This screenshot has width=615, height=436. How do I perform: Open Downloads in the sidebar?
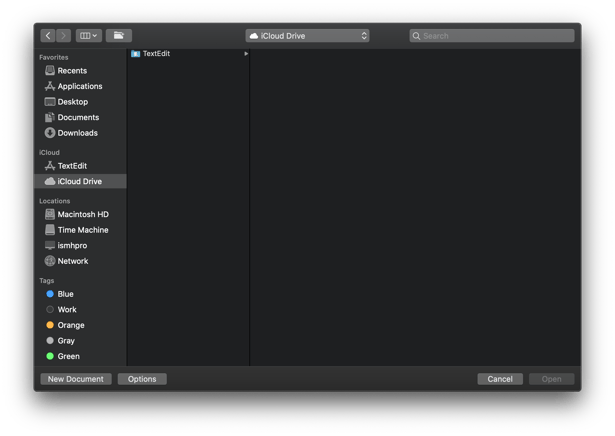point(80,133)
